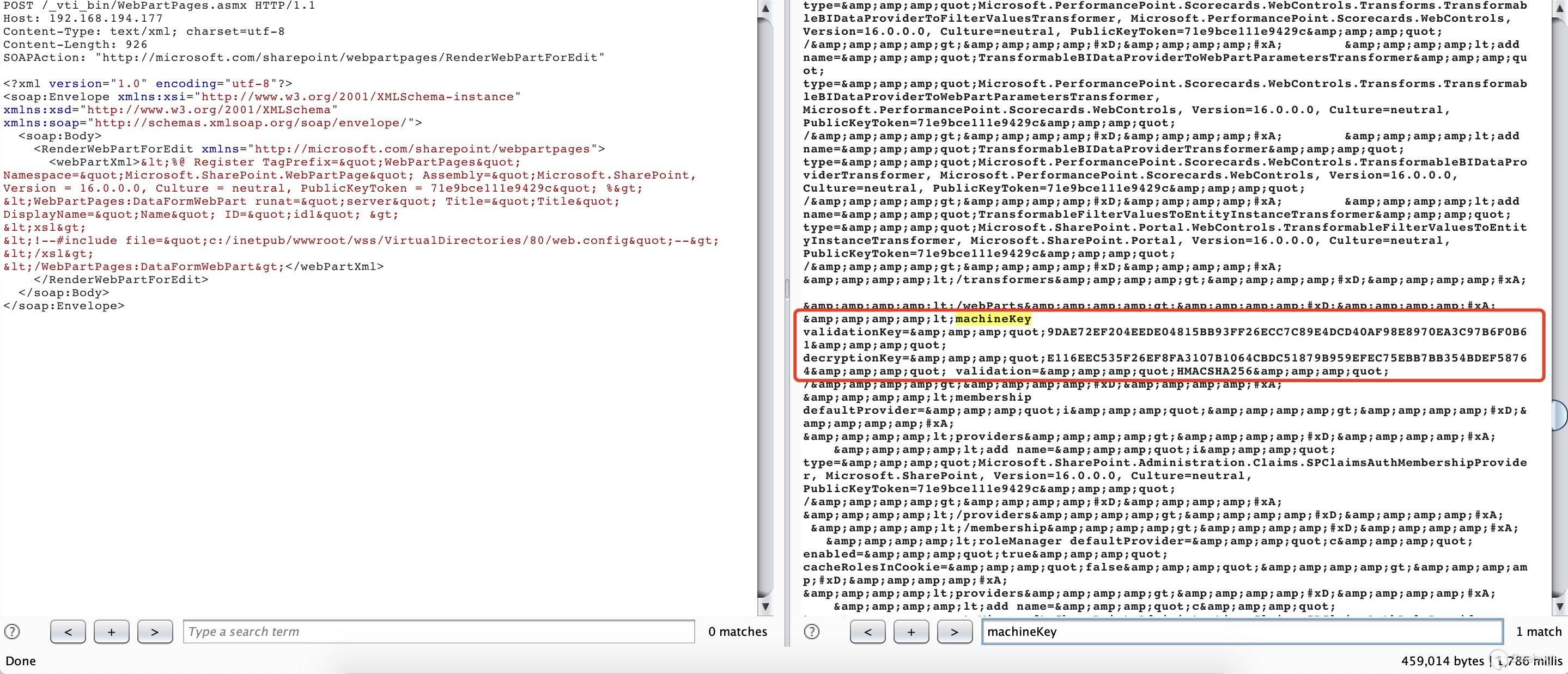Go to previous machineKey match in response

pos(867,632)
